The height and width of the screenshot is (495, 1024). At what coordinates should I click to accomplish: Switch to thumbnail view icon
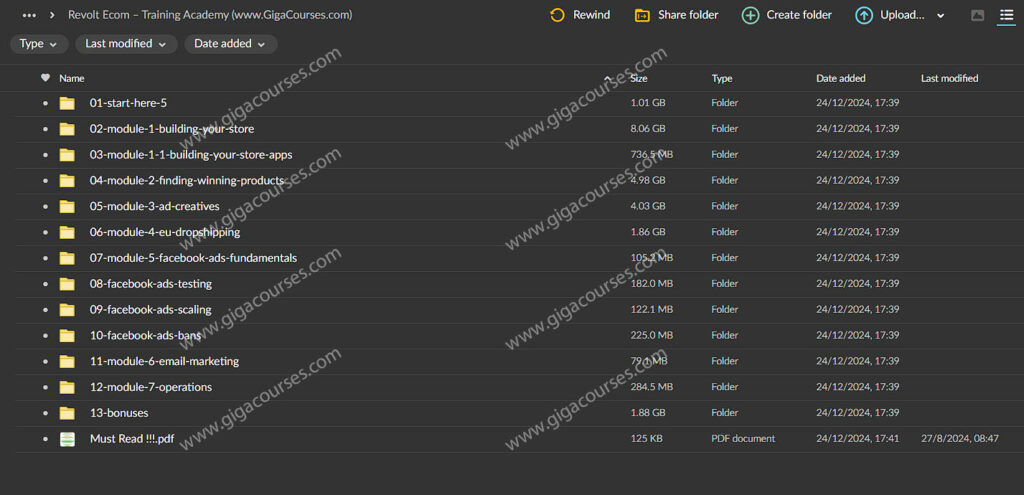pos(978,15)
